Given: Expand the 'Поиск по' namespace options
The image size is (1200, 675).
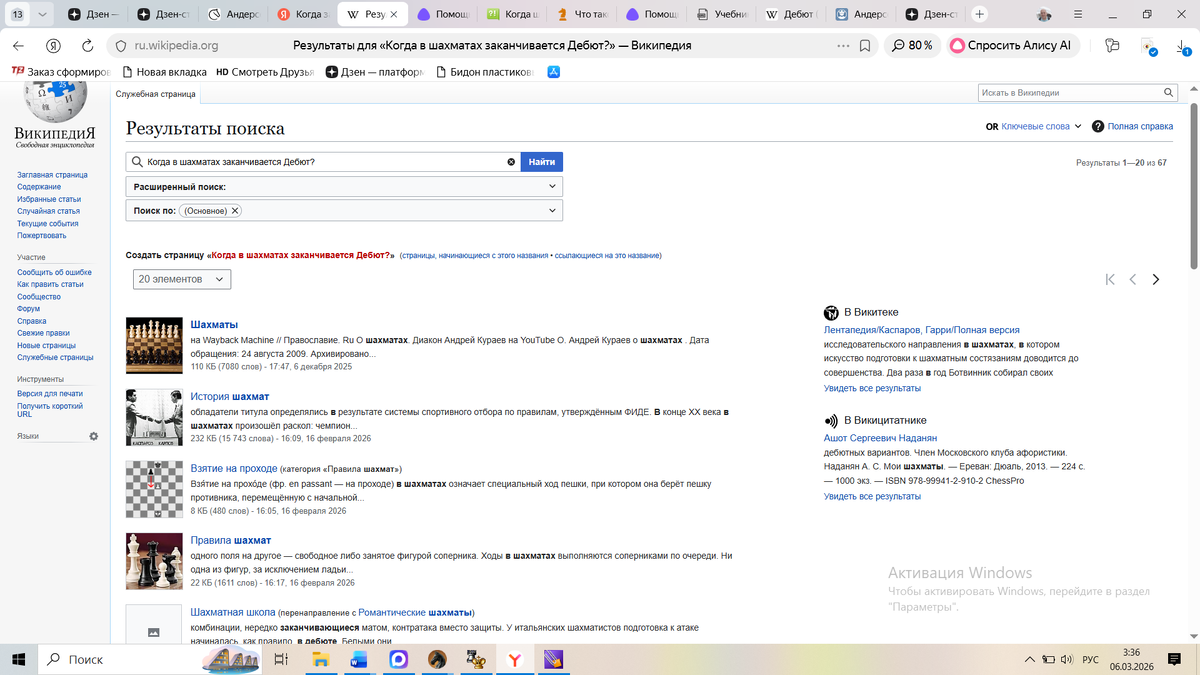Looking at the screenshot, I should tap(552, 211).
